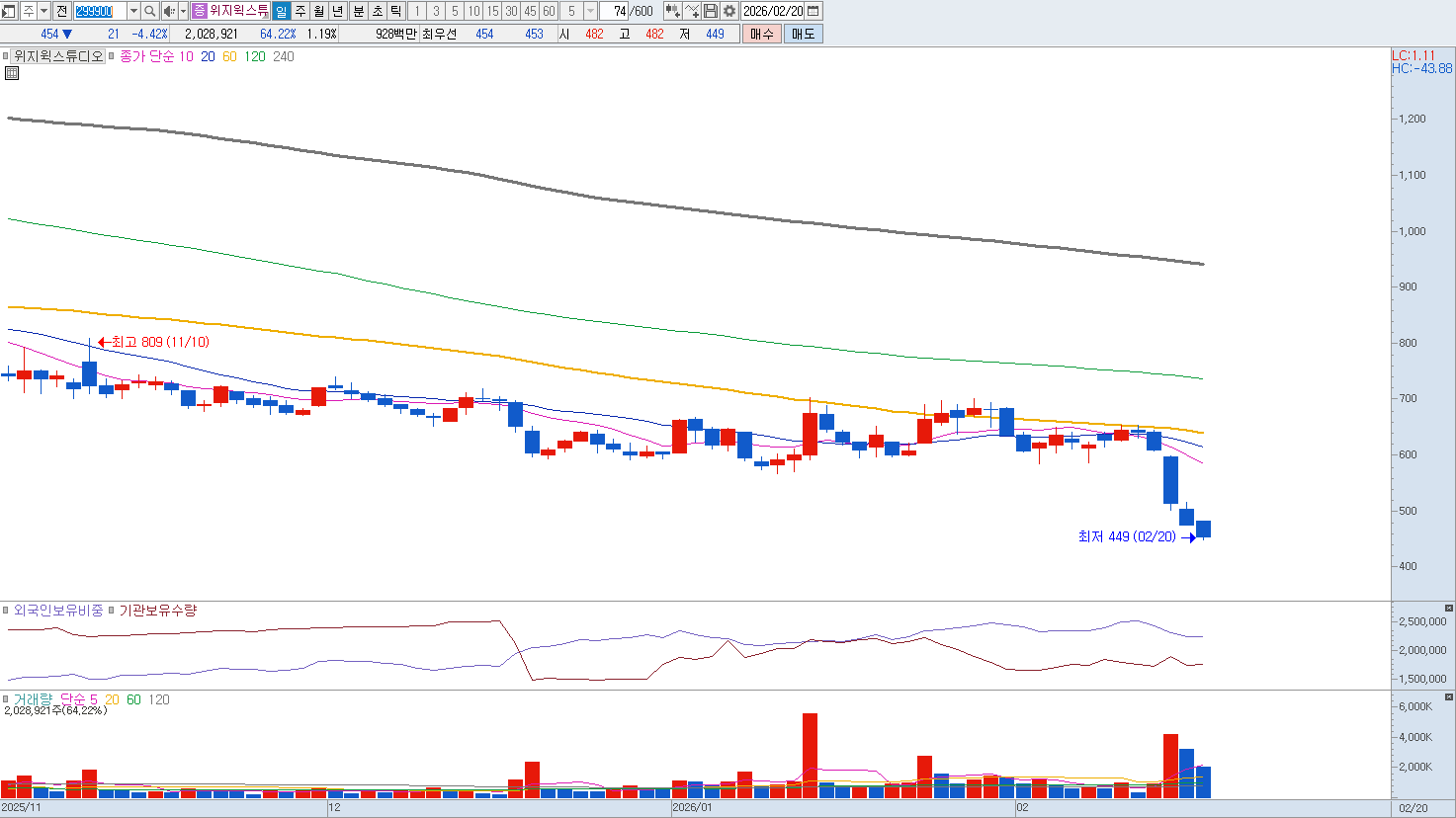Open chart settings gear icon
Image resolution: width=1456 pixels, height=818 pixels.
click(729, 11)
